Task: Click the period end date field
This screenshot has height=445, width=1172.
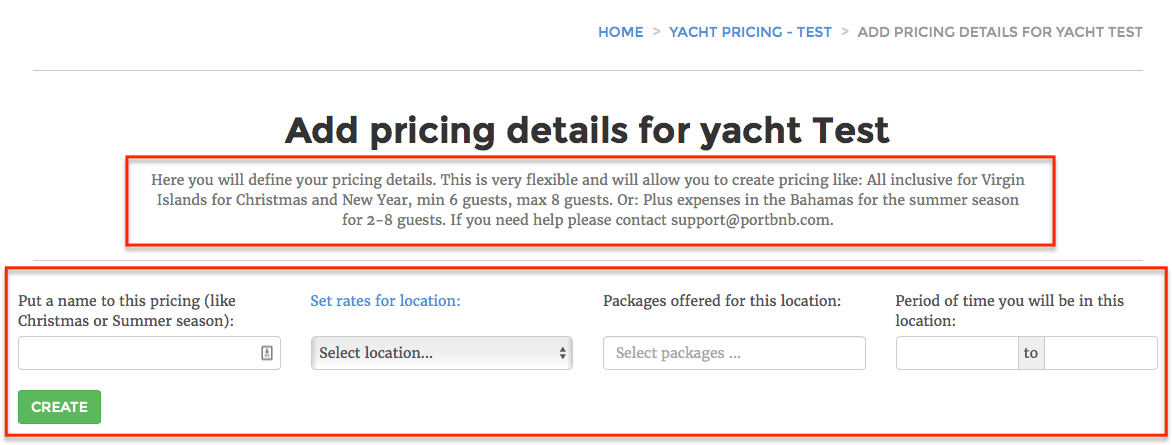Action: 1101,353
